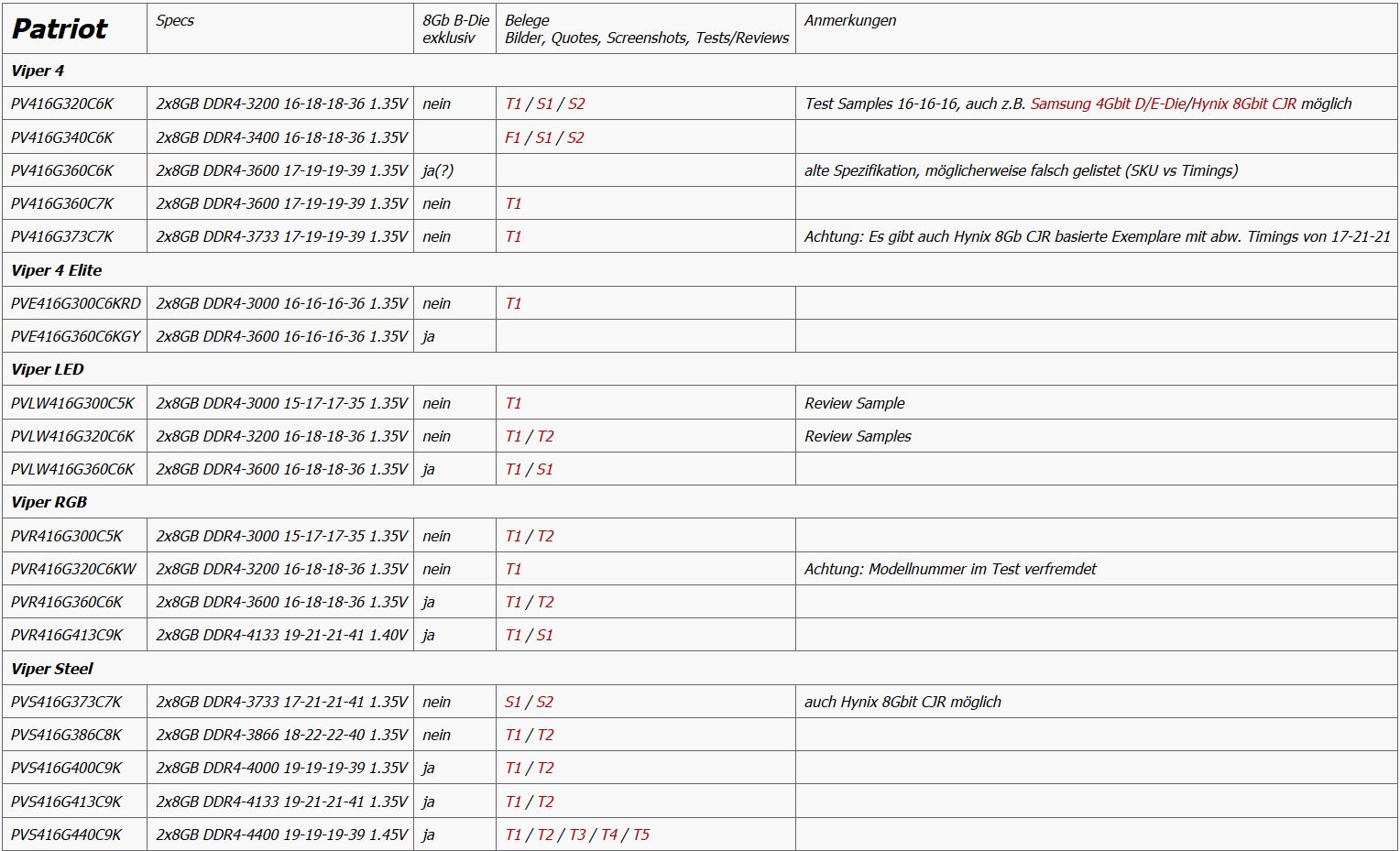The image size is (1400, 851).
Task: Open T1 link in PVS416G440C9K row
Action: 513,835
